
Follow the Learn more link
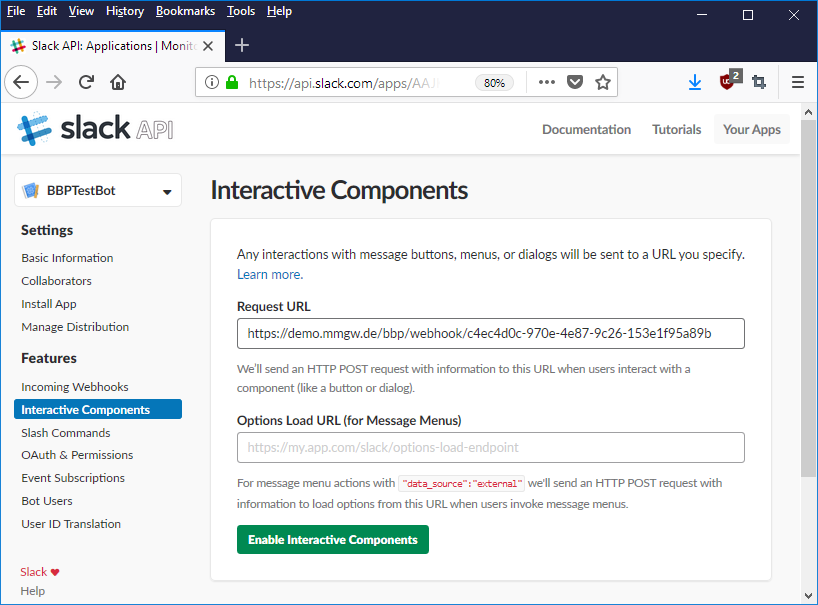(x=270, y=274)
